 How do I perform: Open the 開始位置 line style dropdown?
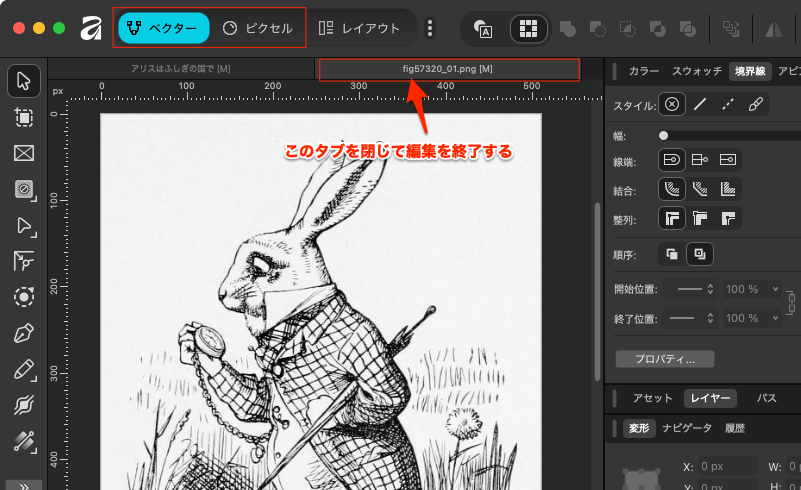coord(688,289)
